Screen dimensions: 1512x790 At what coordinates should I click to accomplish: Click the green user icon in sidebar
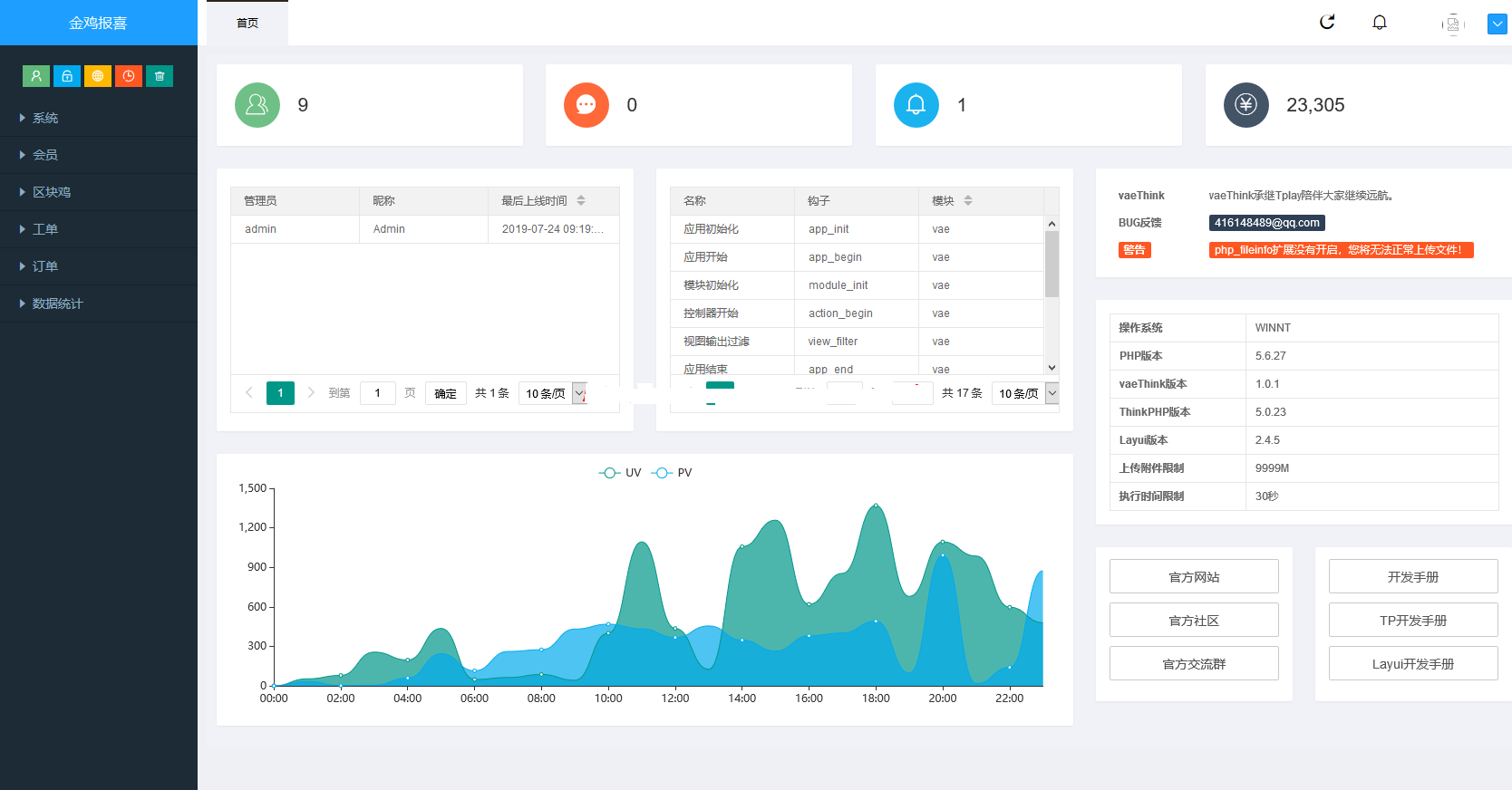[36, 76]
